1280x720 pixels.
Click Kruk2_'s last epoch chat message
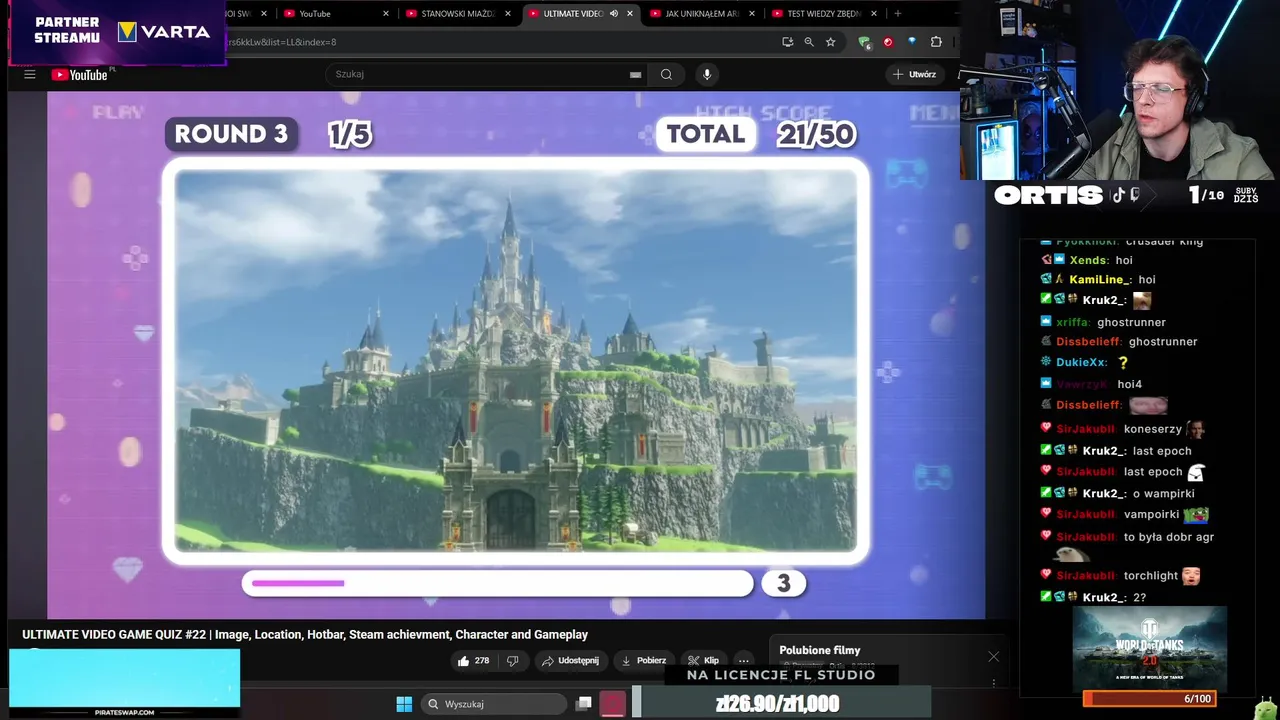[1162, 451]
